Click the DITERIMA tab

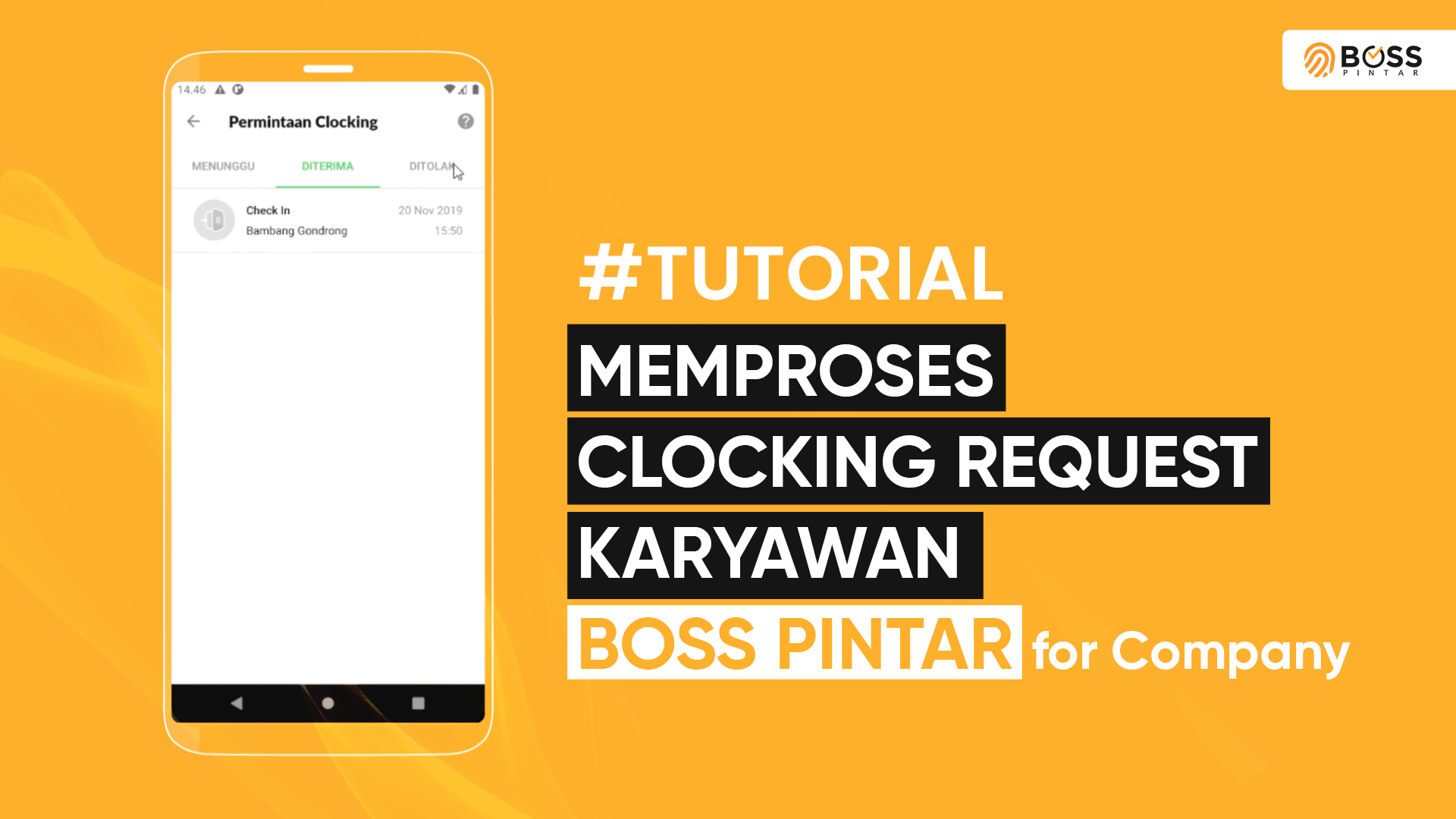[x=327, y=166]
